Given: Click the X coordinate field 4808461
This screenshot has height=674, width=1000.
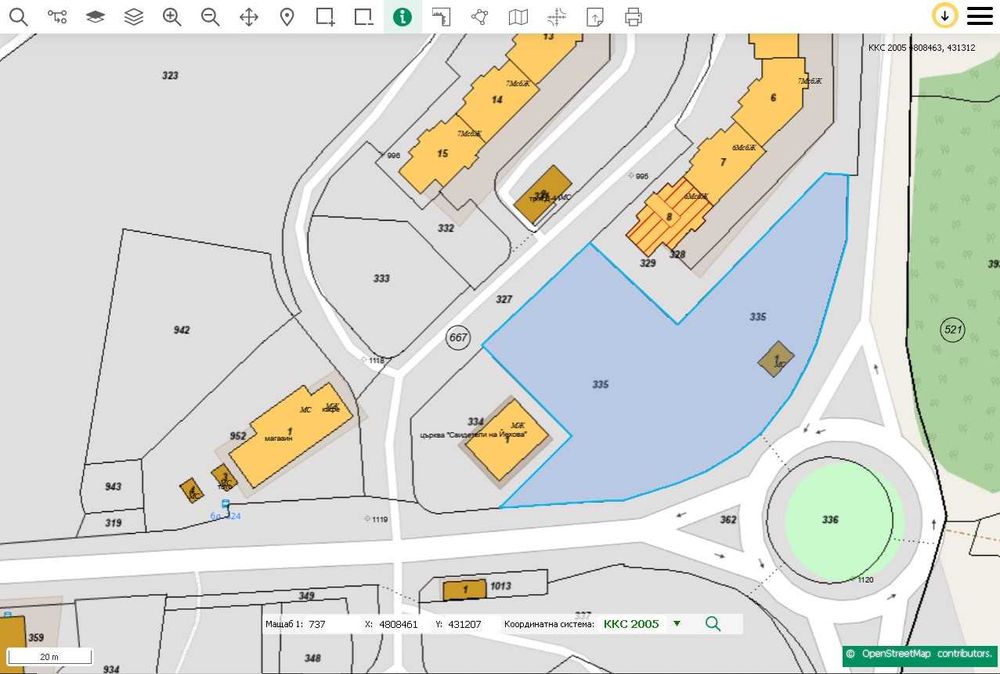Looking at the screenshot, I should (399, 624).
